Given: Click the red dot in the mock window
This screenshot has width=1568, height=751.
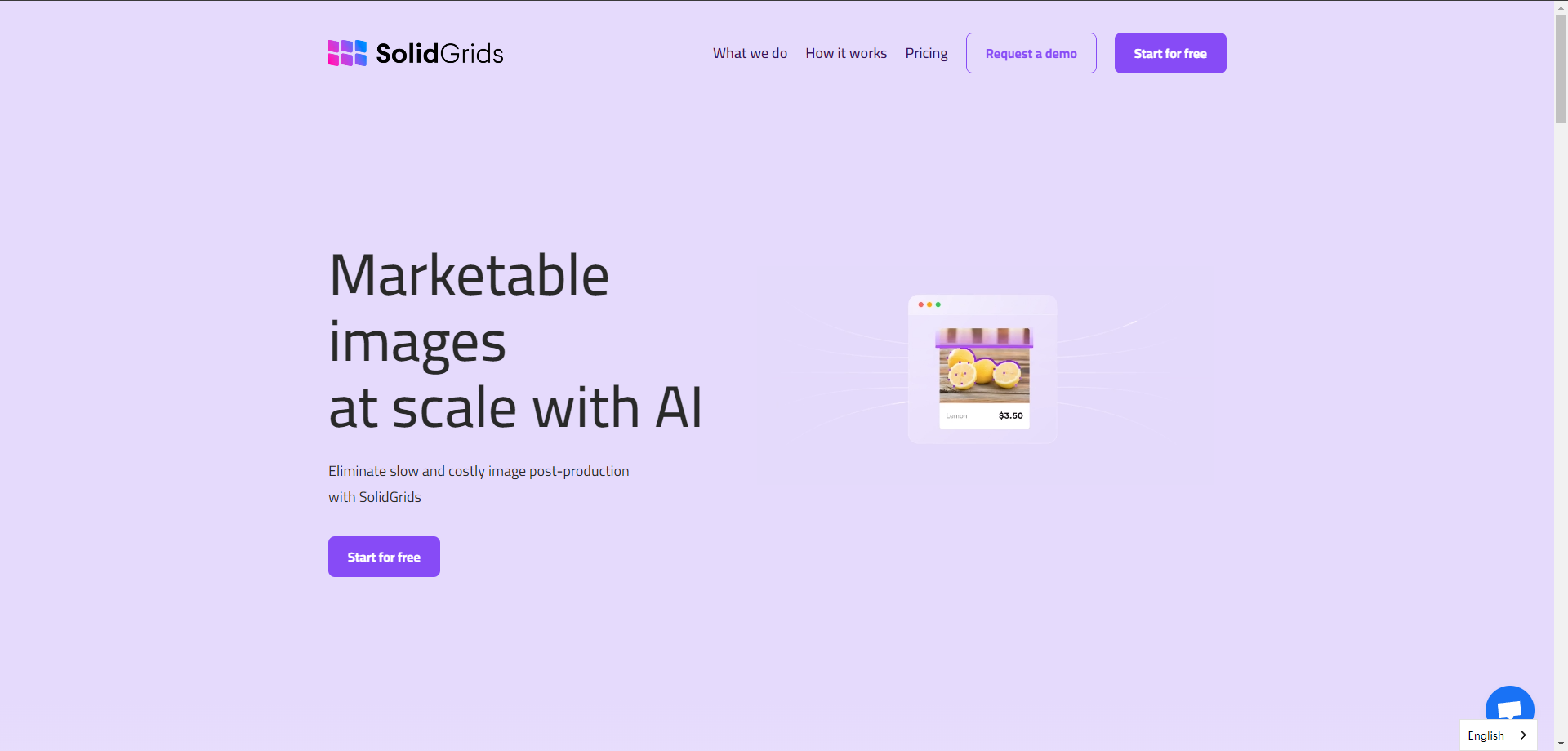Looking at the screenshot, I should point(920,304).
